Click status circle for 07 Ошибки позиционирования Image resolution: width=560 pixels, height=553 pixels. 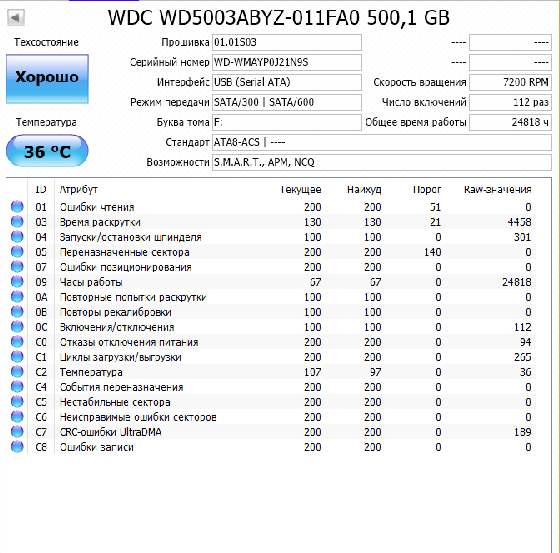click(17, 267)
